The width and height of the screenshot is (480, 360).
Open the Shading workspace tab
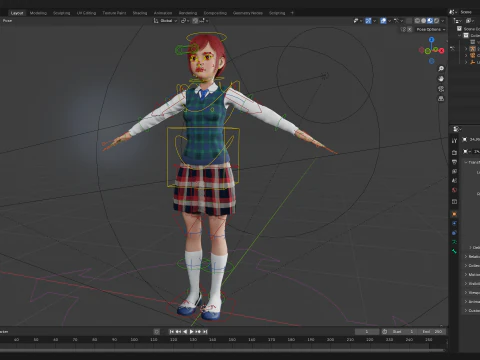pos(140,13)
